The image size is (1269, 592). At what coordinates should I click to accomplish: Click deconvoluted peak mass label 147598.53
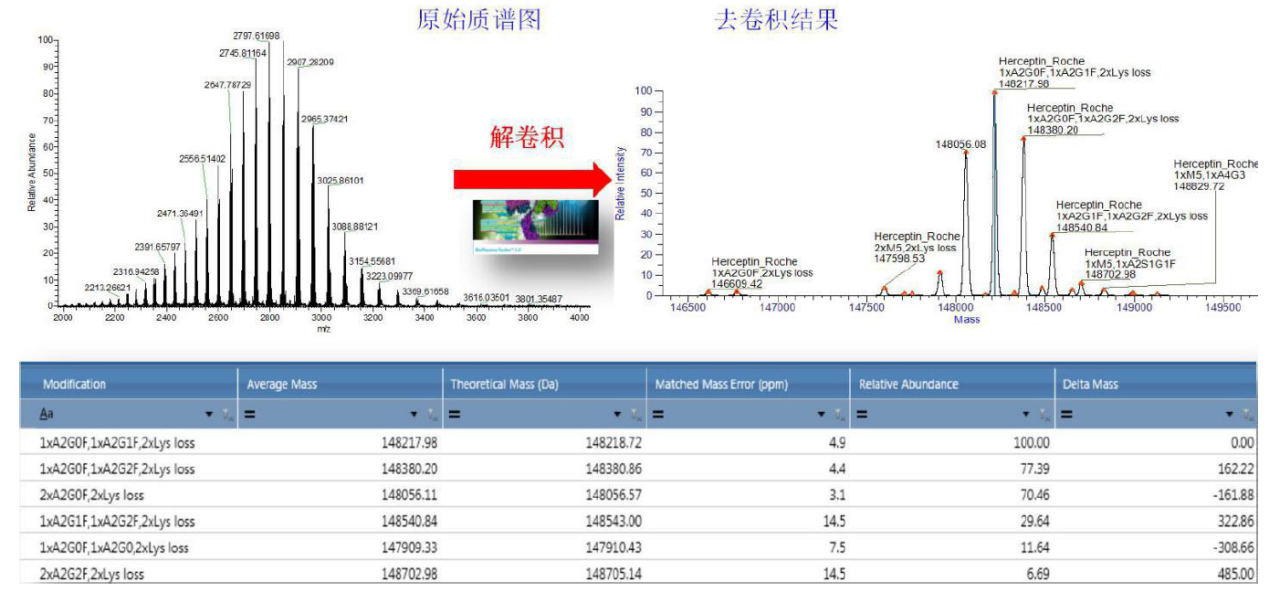899,258
